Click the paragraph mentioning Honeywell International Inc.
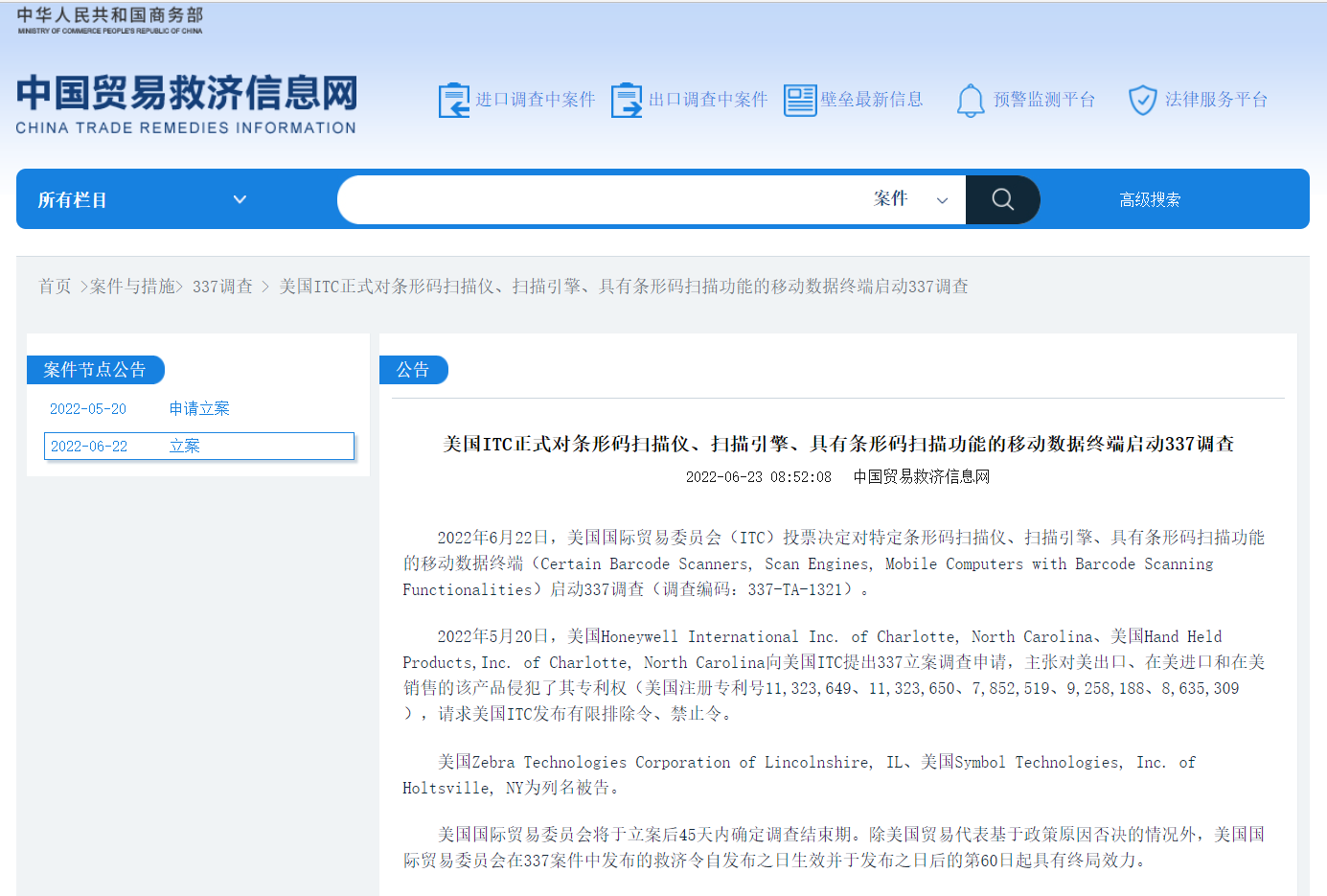The height and width of the screenshot is (896, 1327). 834,675
